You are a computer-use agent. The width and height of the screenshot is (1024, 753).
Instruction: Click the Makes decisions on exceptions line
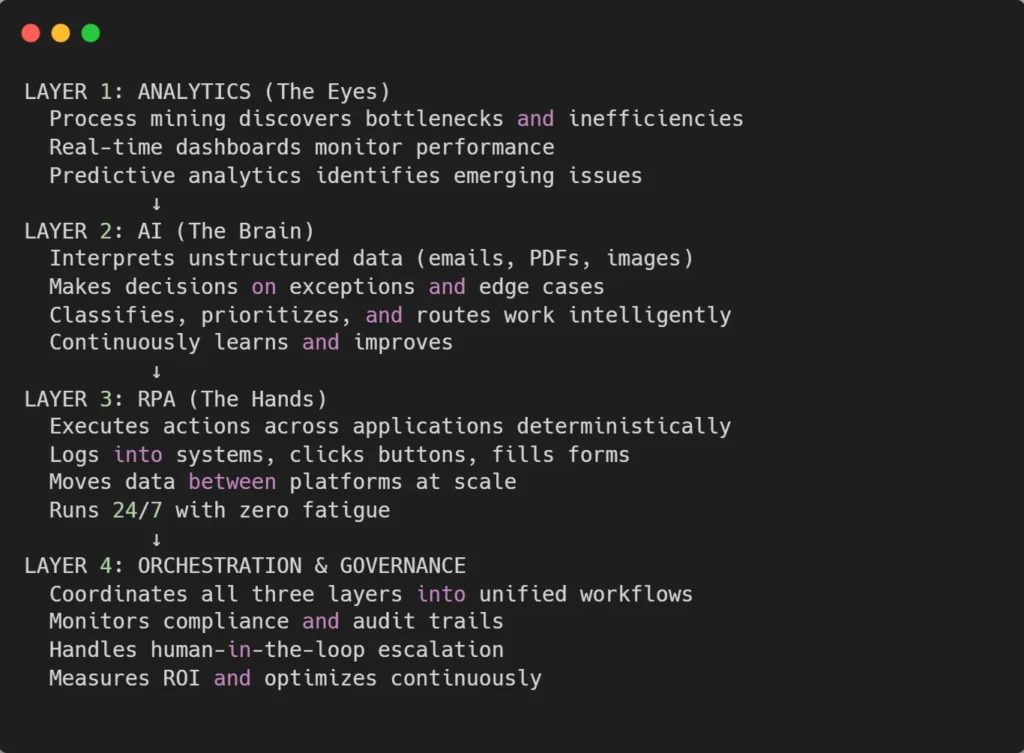(326, 287)
